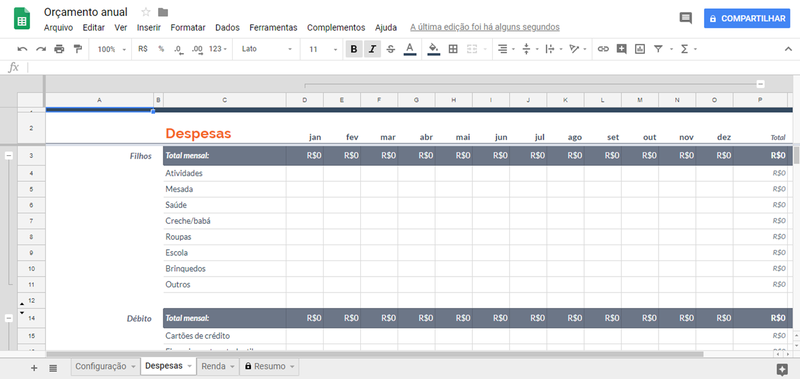Open the Ver menu
This screenshot has height=379, width=800.
click(121, 28)
